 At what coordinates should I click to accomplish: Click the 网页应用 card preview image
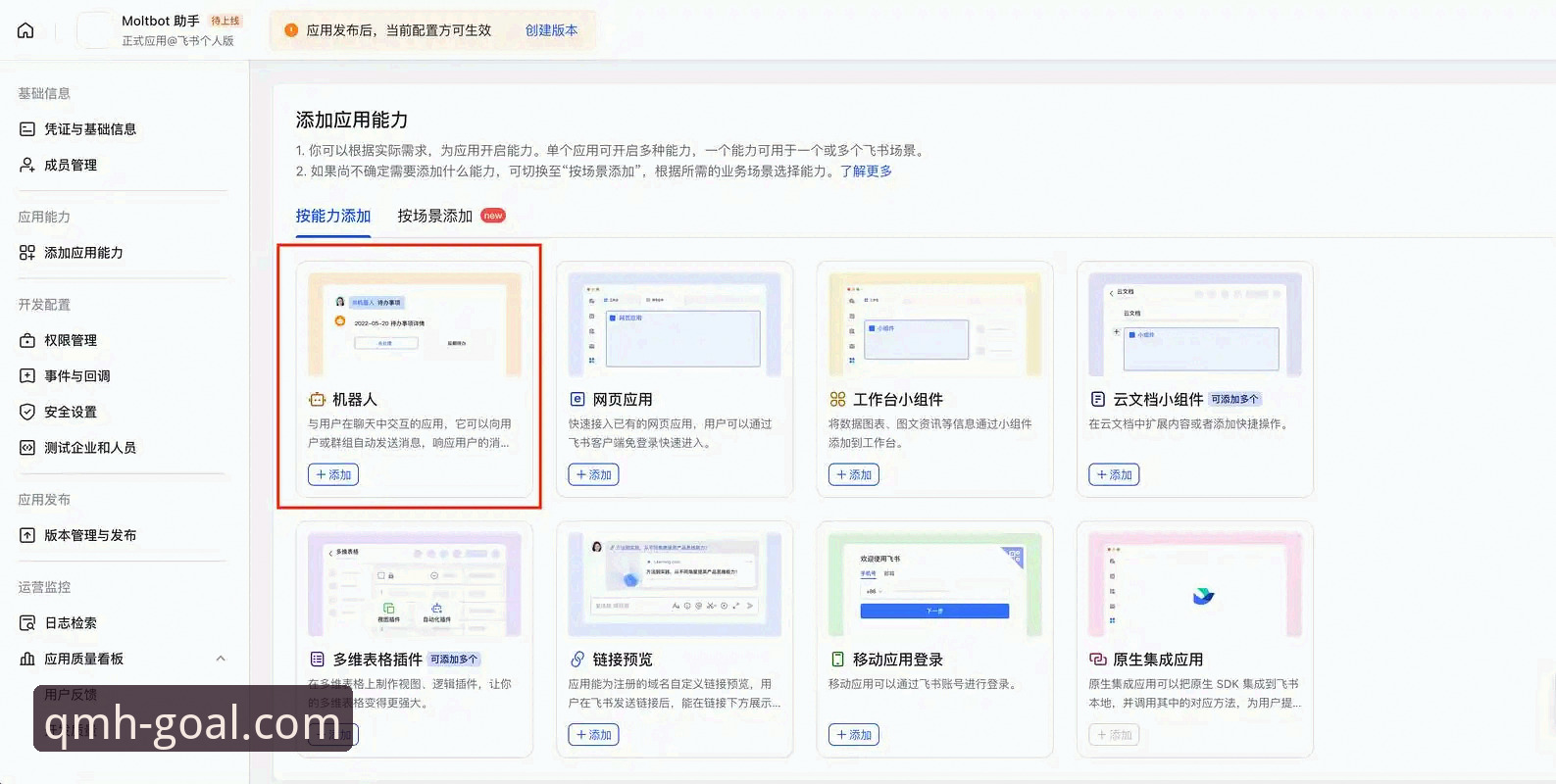(x=675, y=324)
